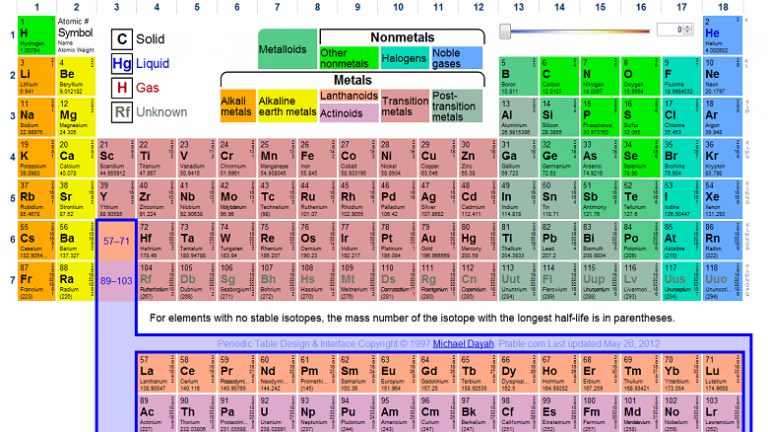Select the Metals group header
Image resolution: width=768 pixels, height=432 pixels.
[353, 80]
